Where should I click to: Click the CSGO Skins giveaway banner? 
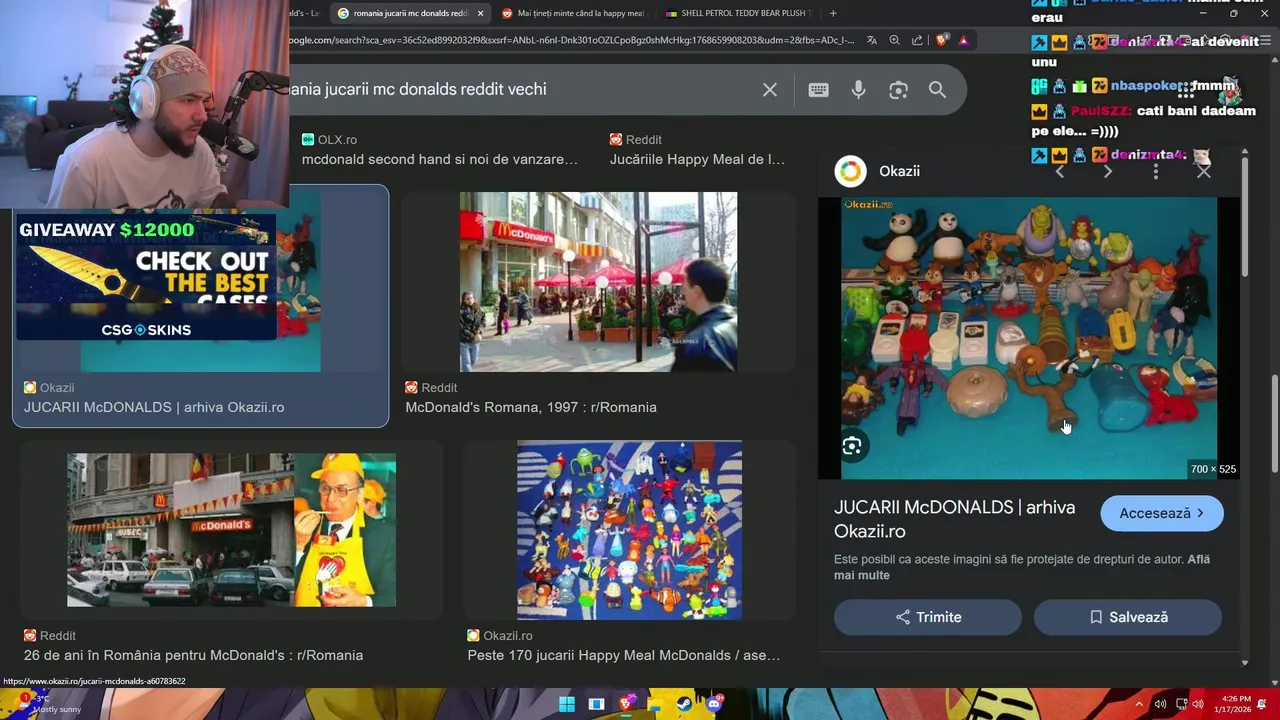coord(146,277)
